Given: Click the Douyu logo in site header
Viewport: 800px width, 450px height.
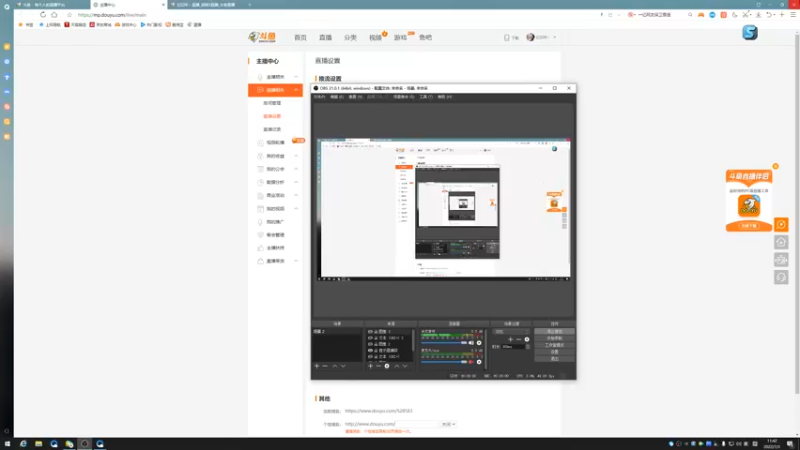Looking at the screenshot, I should [262, 37].
